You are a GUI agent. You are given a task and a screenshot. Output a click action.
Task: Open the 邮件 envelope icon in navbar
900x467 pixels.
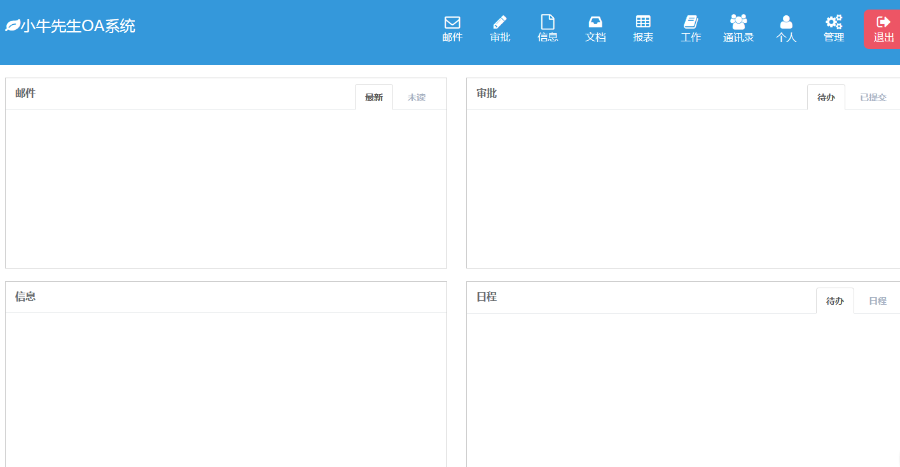(x=452, y=23)
